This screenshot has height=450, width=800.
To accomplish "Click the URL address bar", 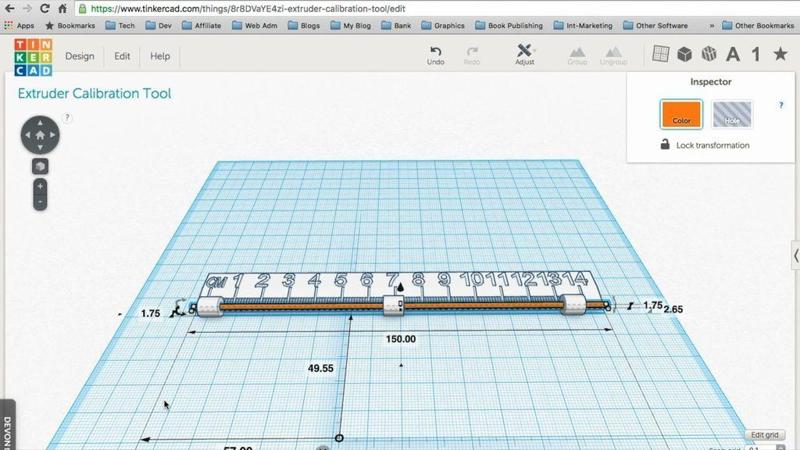I will (x=438, y=9).
